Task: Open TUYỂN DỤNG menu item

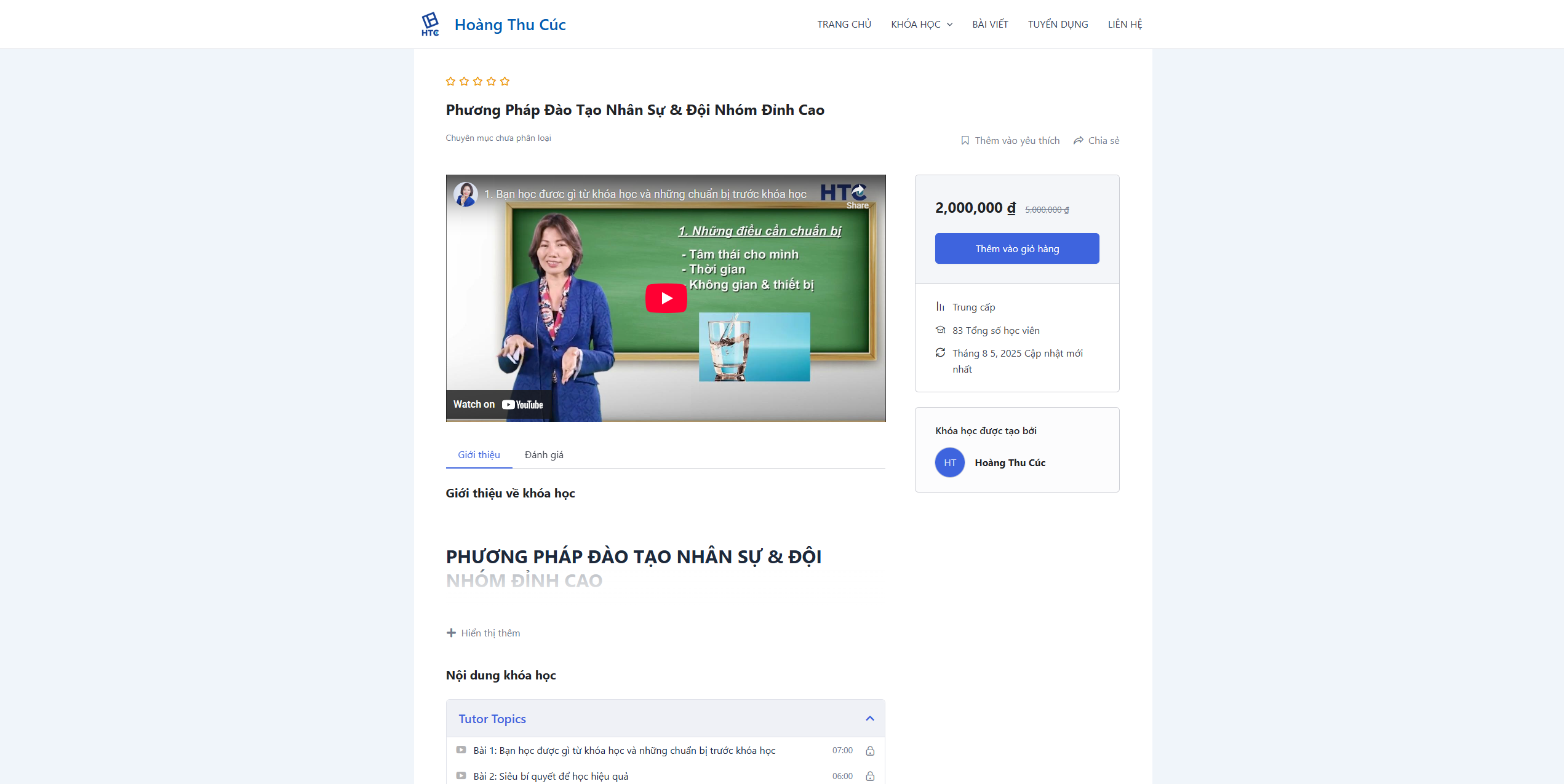Action: click(x=1058, y=24)
